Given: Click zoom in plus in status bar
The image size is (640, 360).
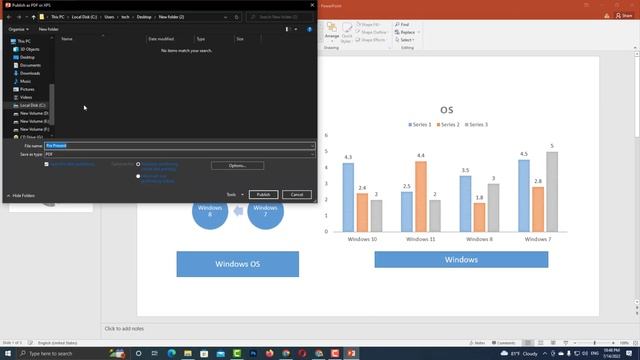Looking at the screenshot, I should coord(613,343).
